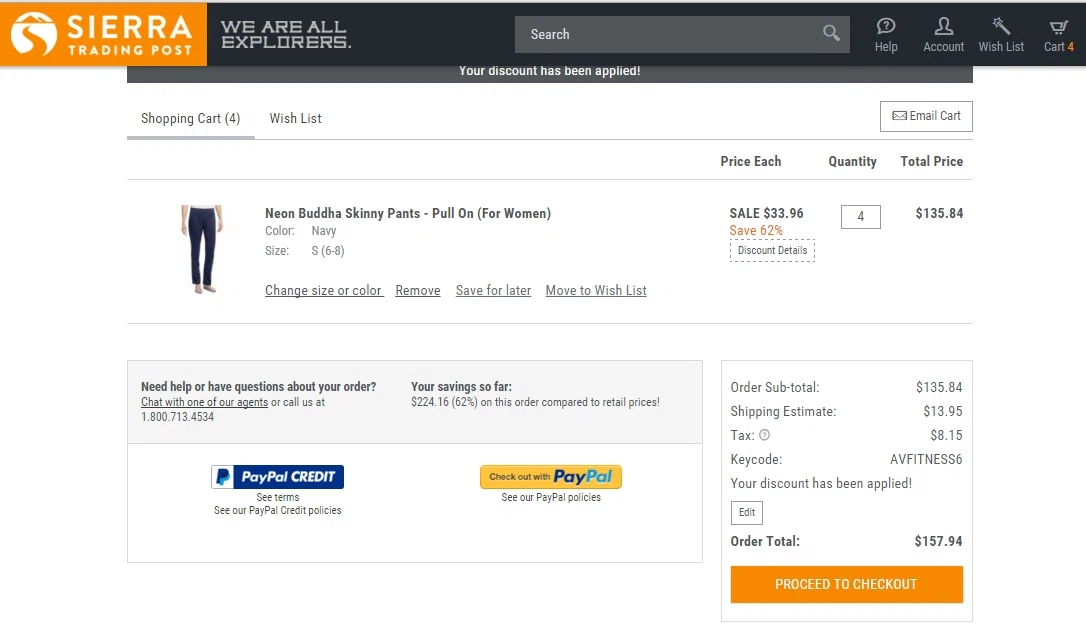Click the navy pants product thumbnail

point(202,249)
